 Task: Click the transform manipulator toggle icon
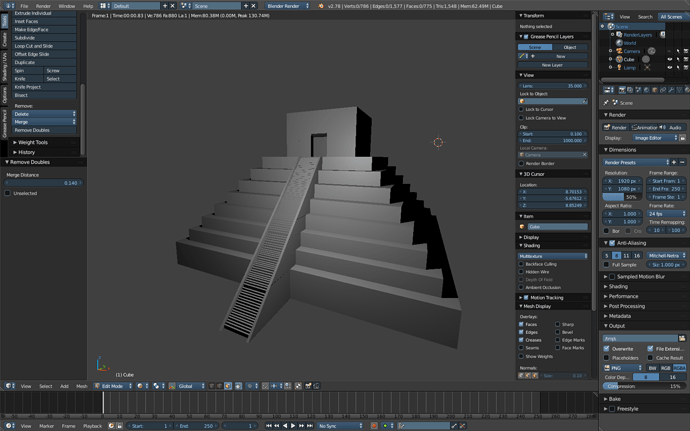[172, 386]
